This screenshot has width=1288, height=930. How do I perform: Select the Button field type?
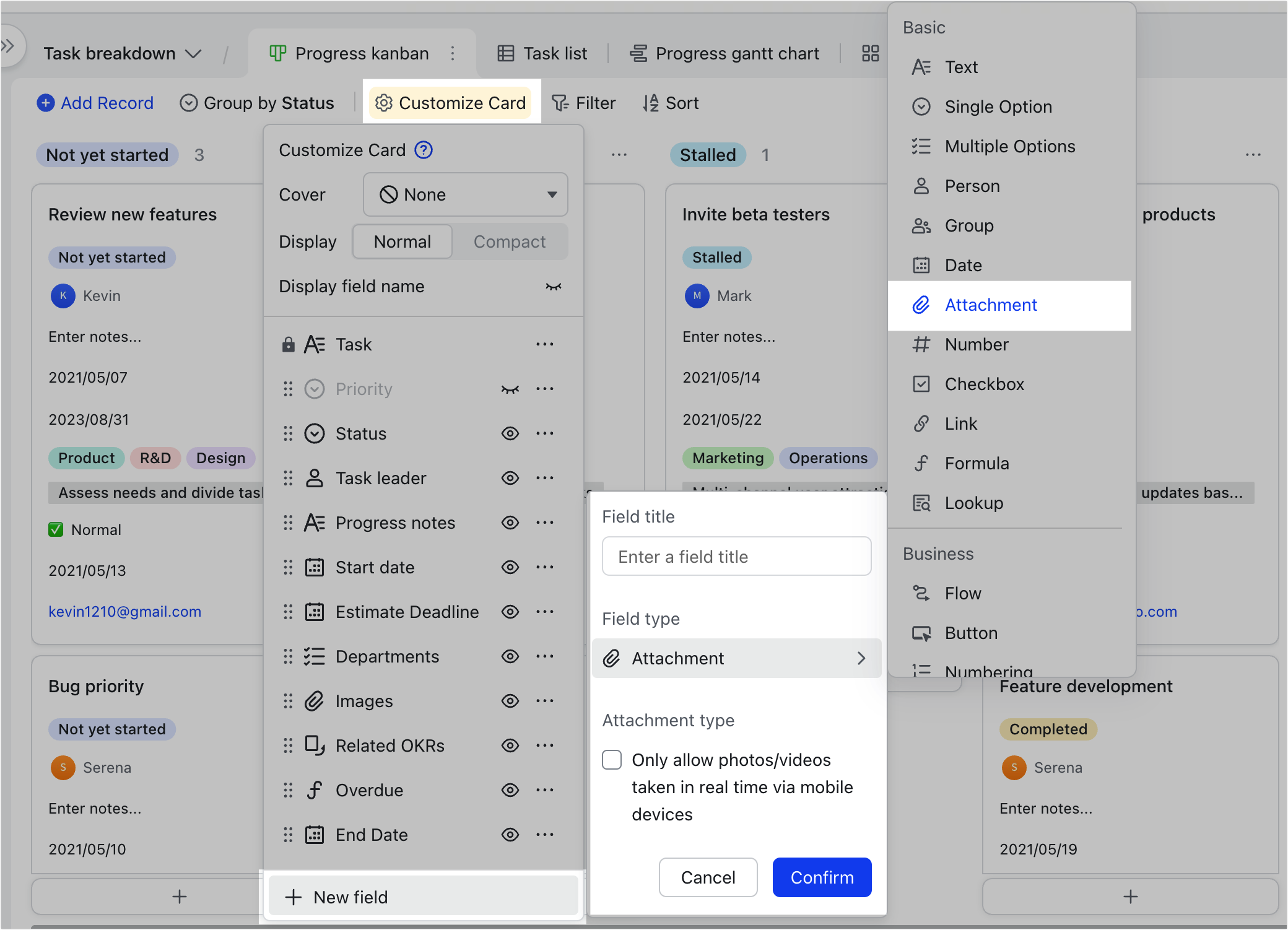click(970, 633)
